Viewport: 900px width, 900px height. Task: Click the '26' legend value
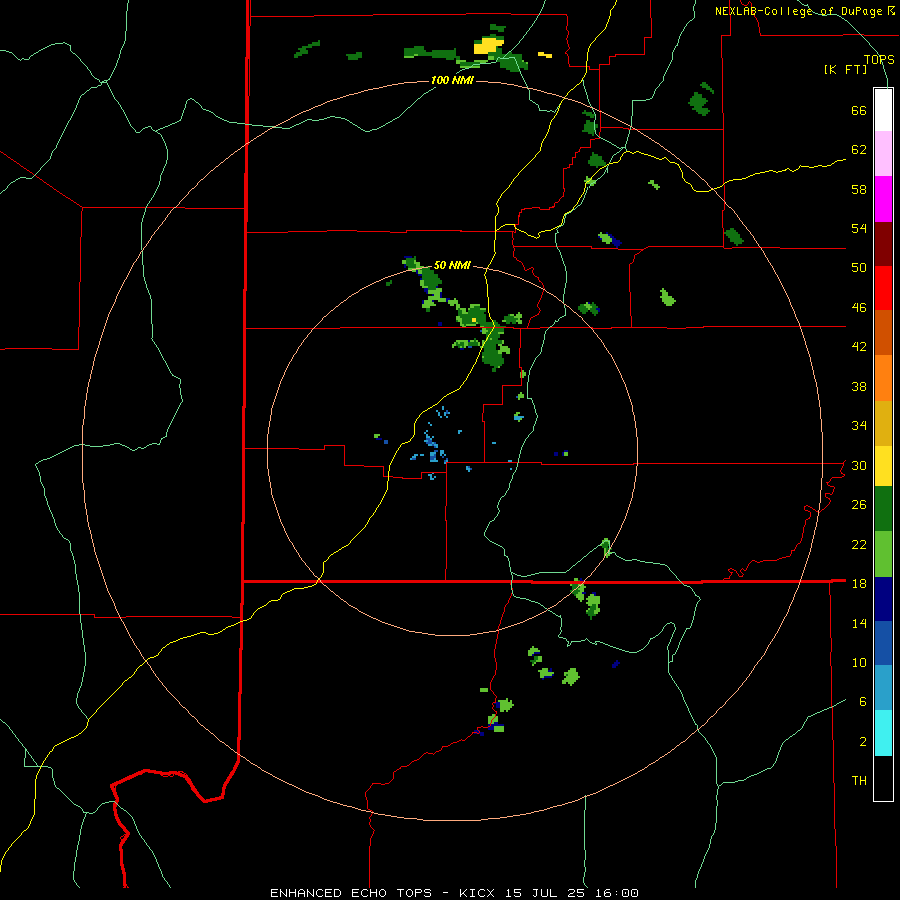(x=859, y=505)
